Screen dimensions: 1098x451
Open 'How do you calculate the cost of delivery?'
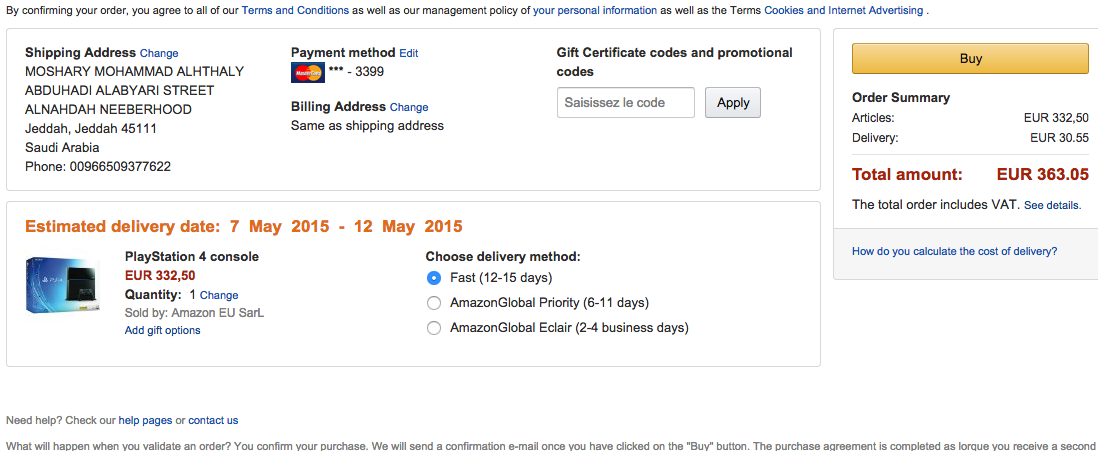(954, 252)
